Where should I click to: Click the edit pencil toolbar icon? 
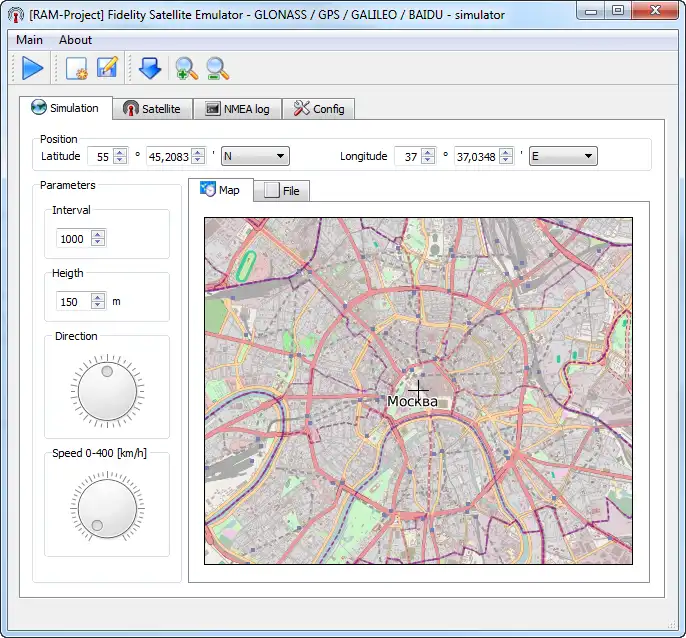click(107, 68)
